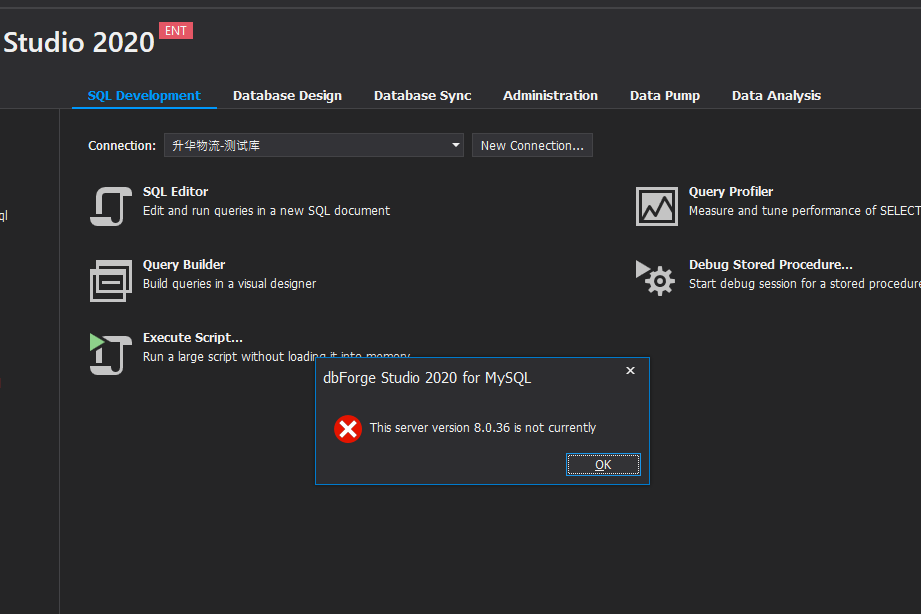The height and width of the screenshot is (614, 921).
Task: Open the Database Design tab
Action: pyautogui.click(x=287, y=95)
